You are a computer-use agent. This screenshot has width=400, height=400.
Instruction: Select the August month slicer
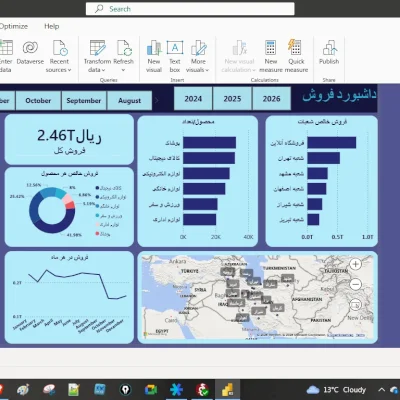coord(129,100)
